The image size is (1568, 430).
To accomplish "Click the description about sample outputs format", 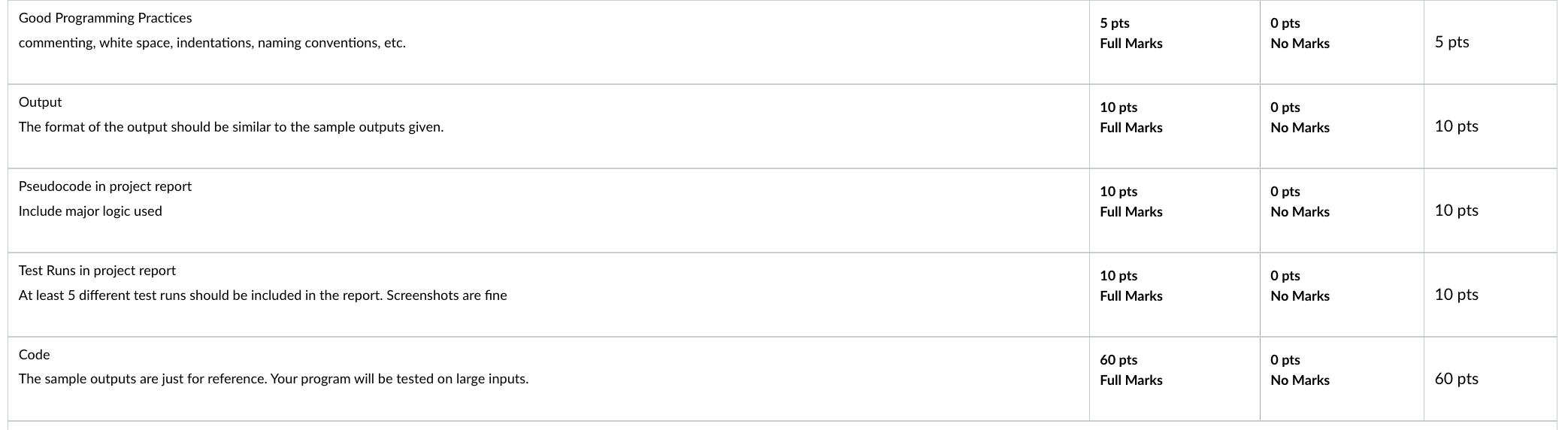I will [x=231, y=127].
